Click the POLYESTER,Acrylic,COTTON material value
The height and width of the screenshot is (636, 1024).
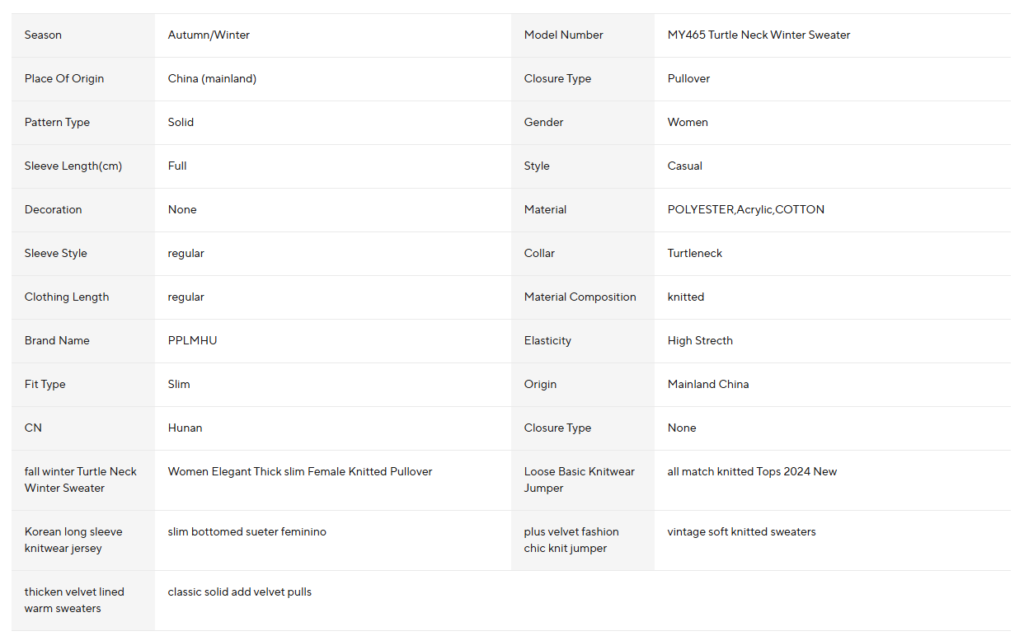(x=745, y=210)
